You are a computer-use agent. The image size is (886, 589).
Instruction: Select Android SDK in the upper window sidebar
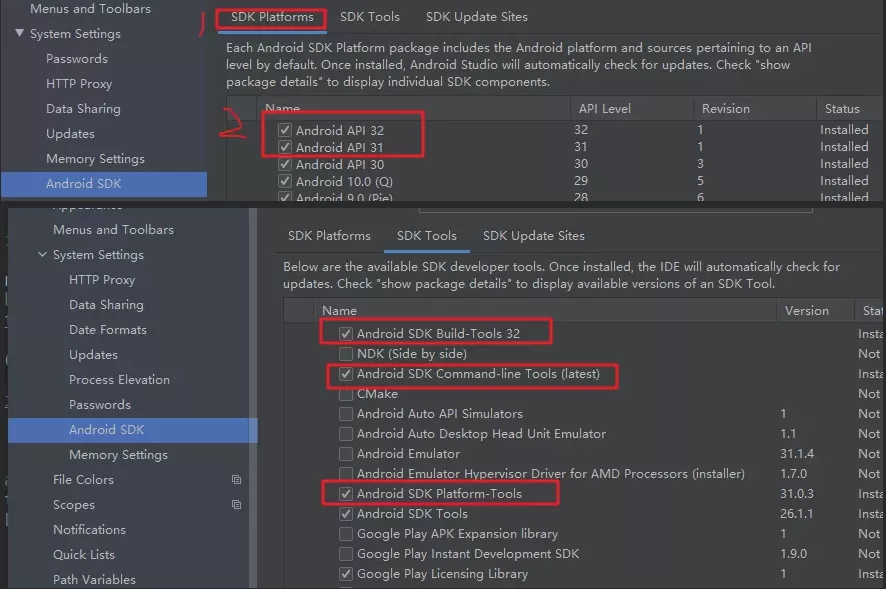click(104, 184)
